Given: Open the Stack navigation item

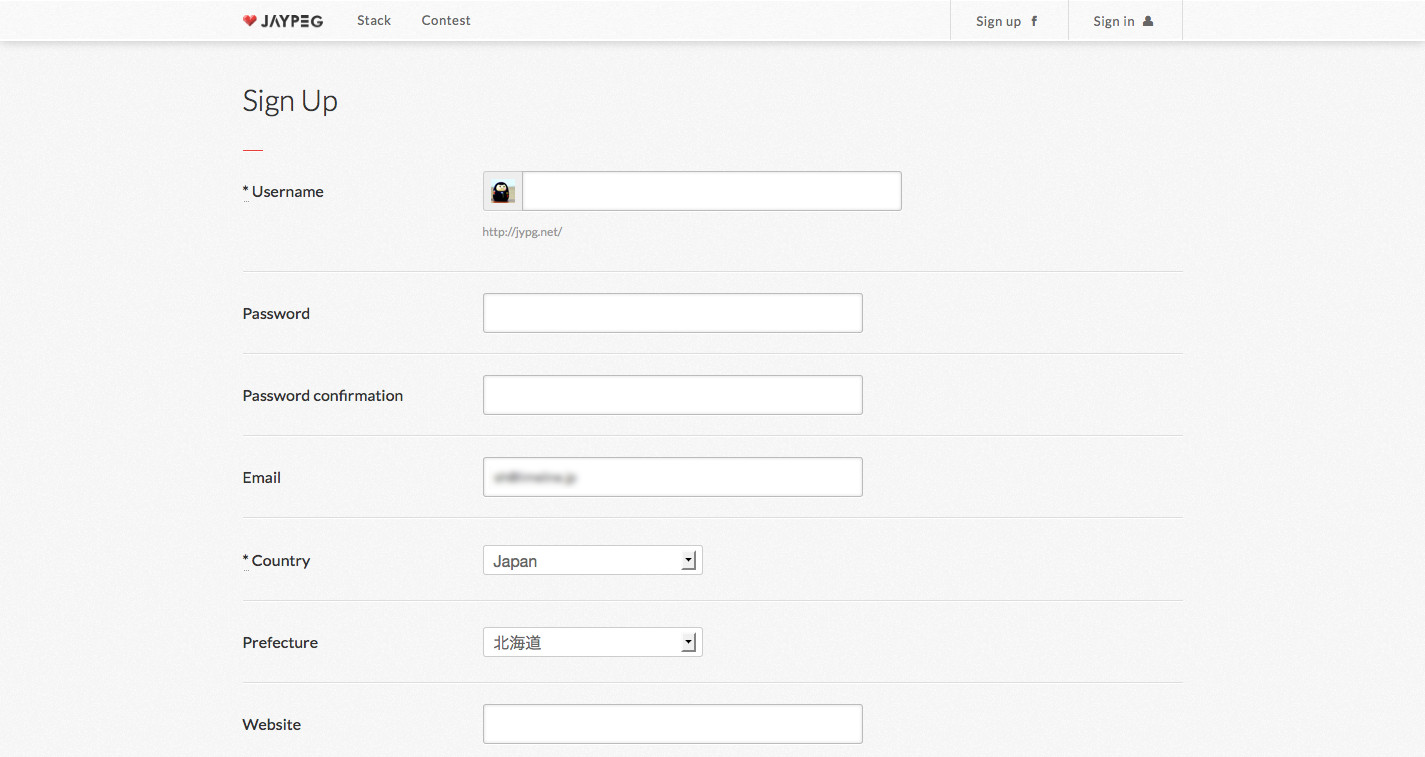Looking at the screenshot, I should pos(374,21).
